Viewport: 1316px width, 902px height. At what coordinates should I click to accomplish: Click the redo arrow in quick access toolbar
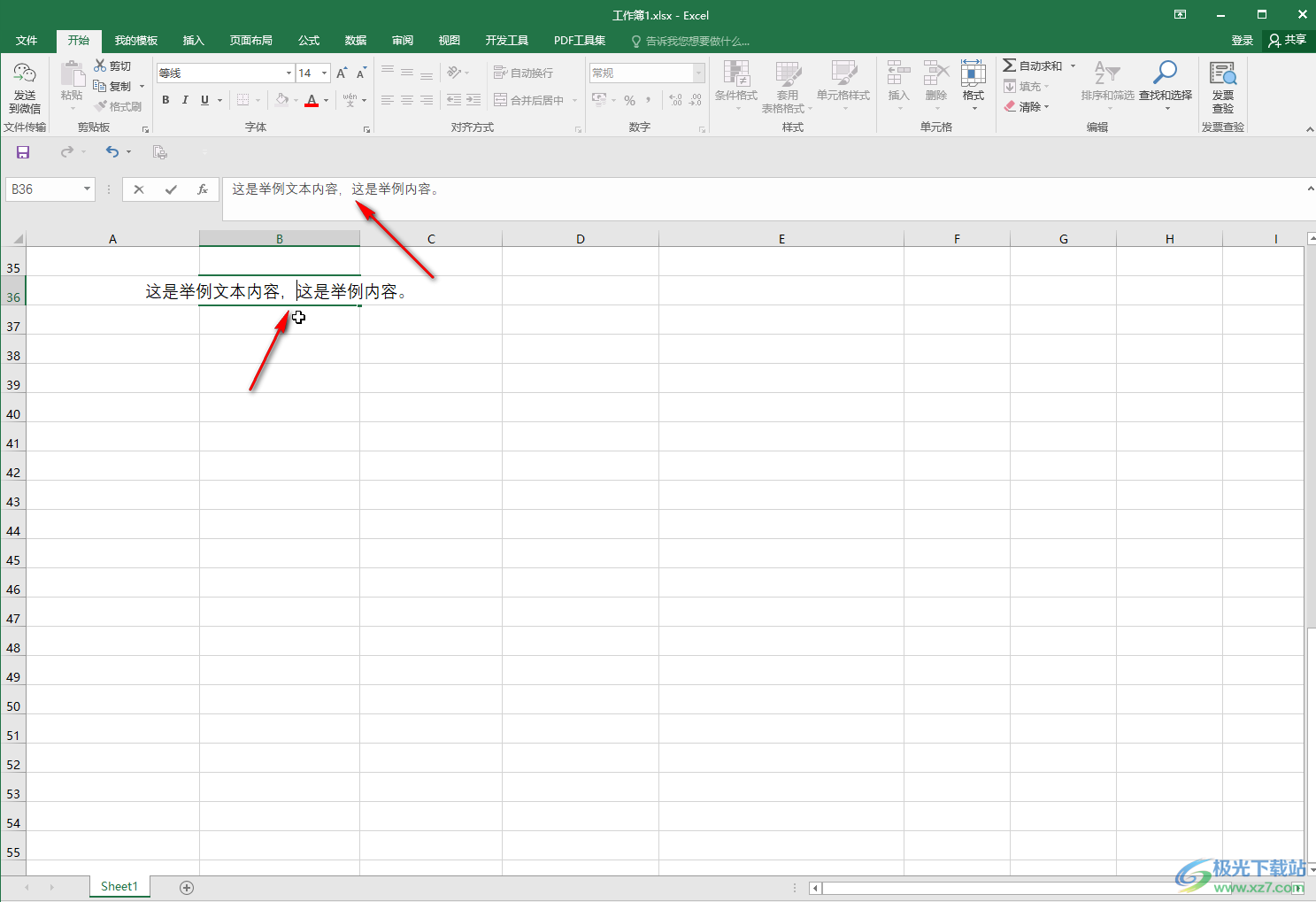[x=67, y=152]
